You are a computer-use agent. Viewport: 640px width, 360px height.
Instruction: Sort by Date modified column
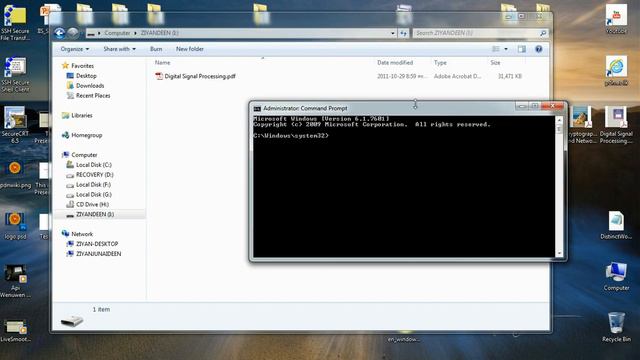(x=395, y=62)
